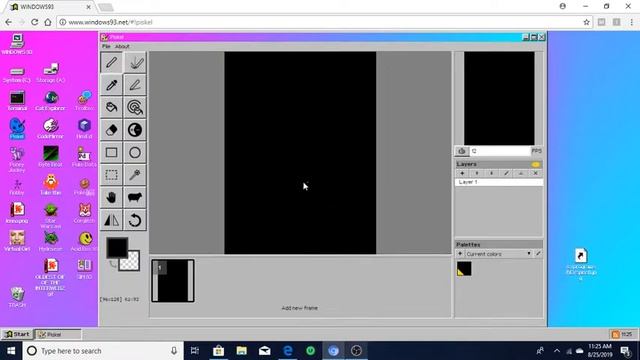The height and width of the screenshot is (360, 640).
Task: Click the add palette plus button
Action: coord(460,254)
